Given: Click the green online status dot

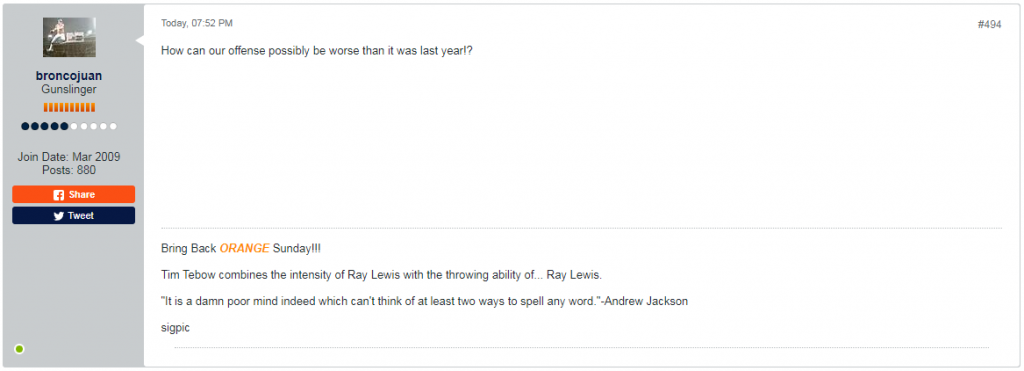Looking at the screenshot, I should pyautogui.click(x=20, y=349).
